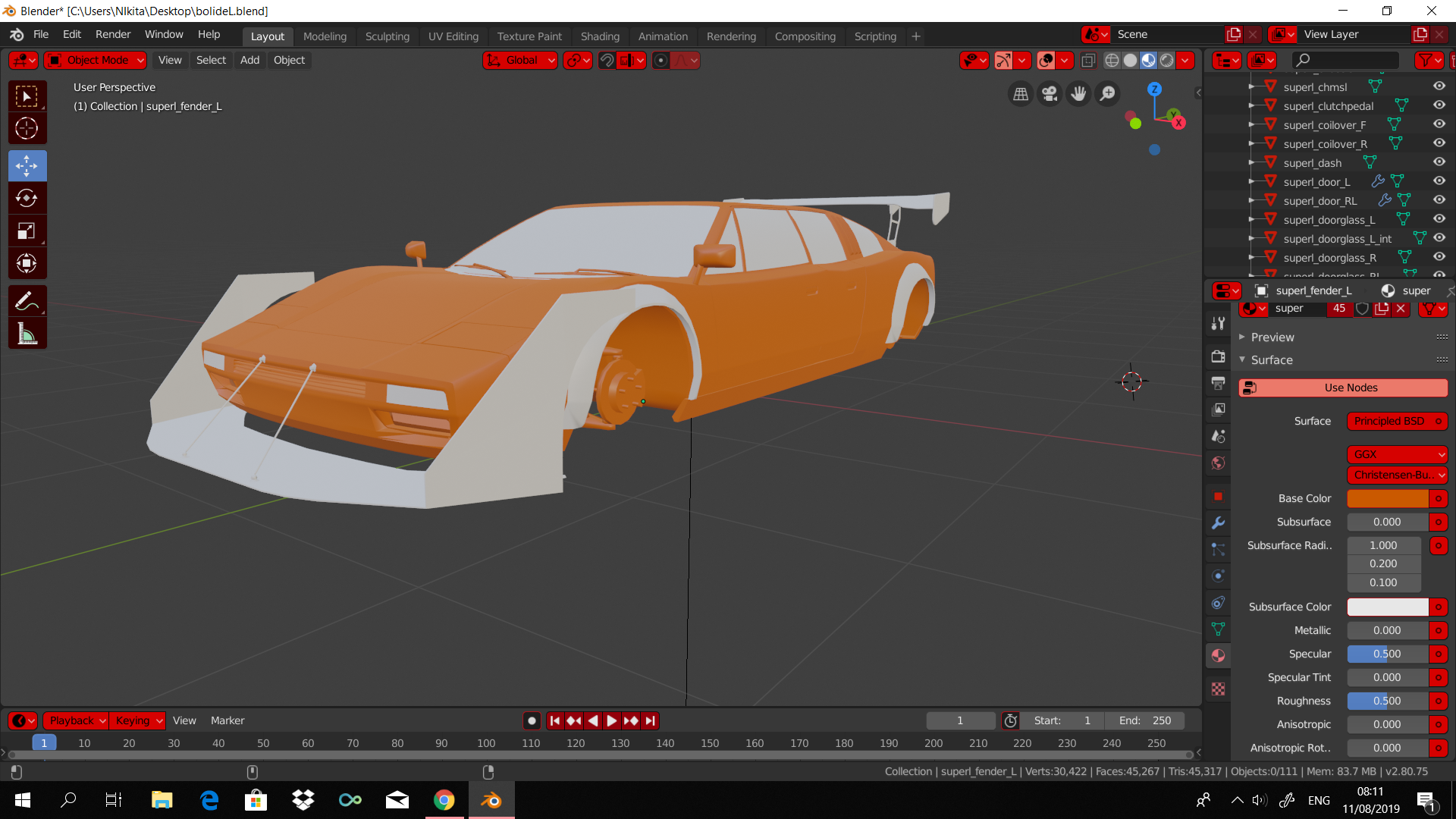
Task: Open the Object Mode dropdown
Action: [x=96, y=60]
